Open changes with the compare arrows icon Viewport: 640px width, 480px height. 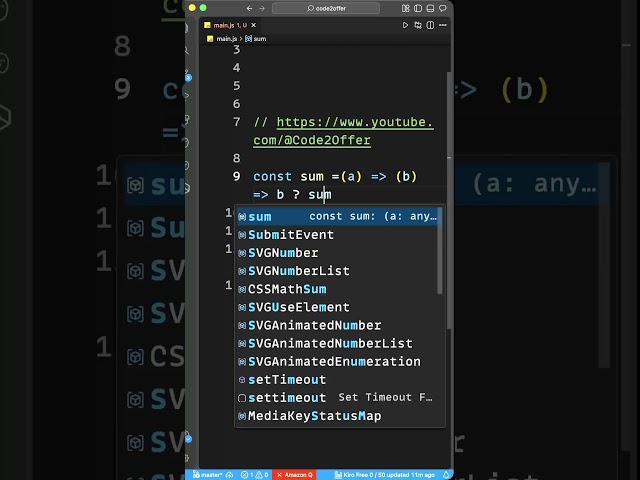pyautogui.click(x=418, y=25)
